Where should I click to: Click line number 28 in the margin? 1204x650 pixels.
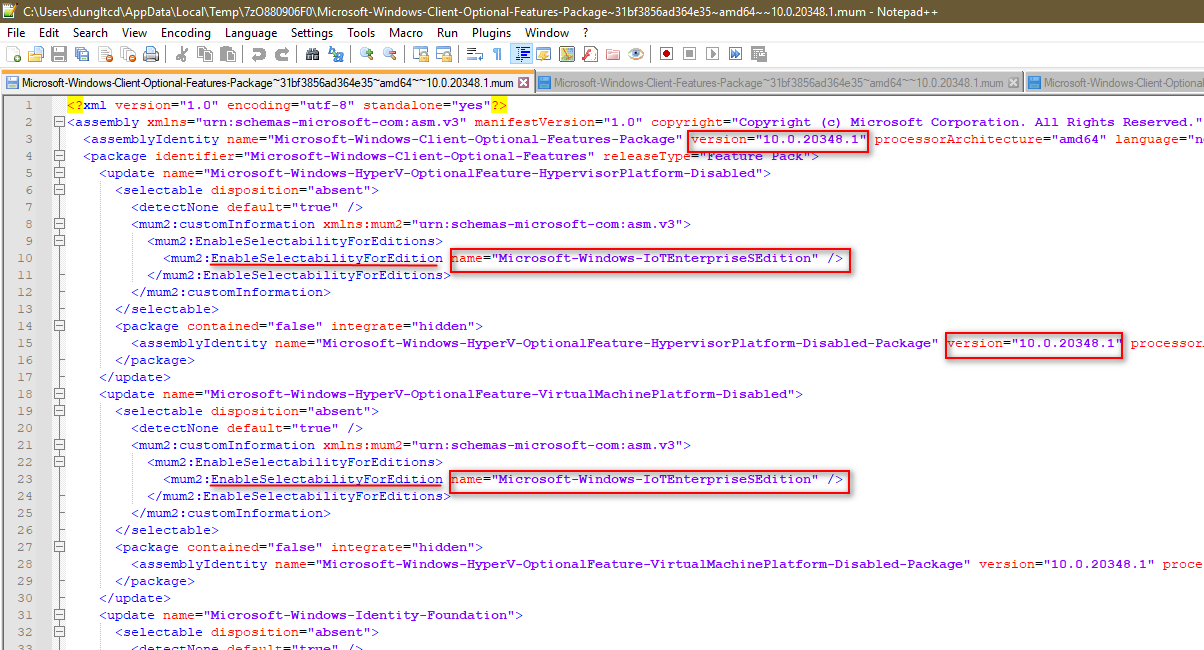27,564
